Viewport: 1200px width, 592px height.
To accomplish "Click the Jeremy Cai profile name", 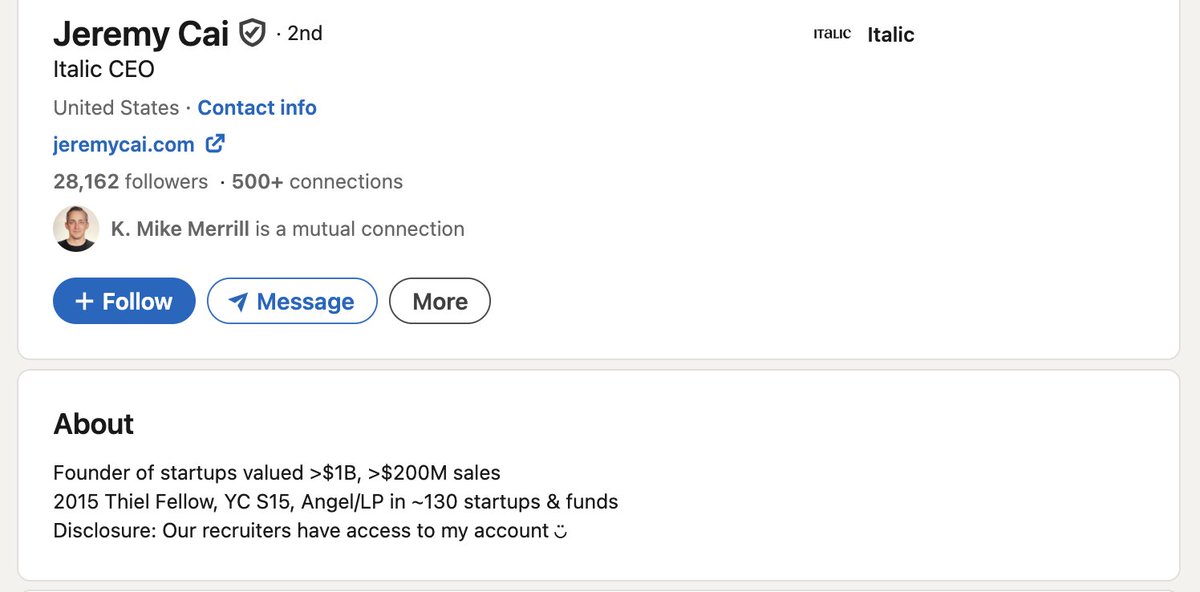I will [x=141, y=33].
